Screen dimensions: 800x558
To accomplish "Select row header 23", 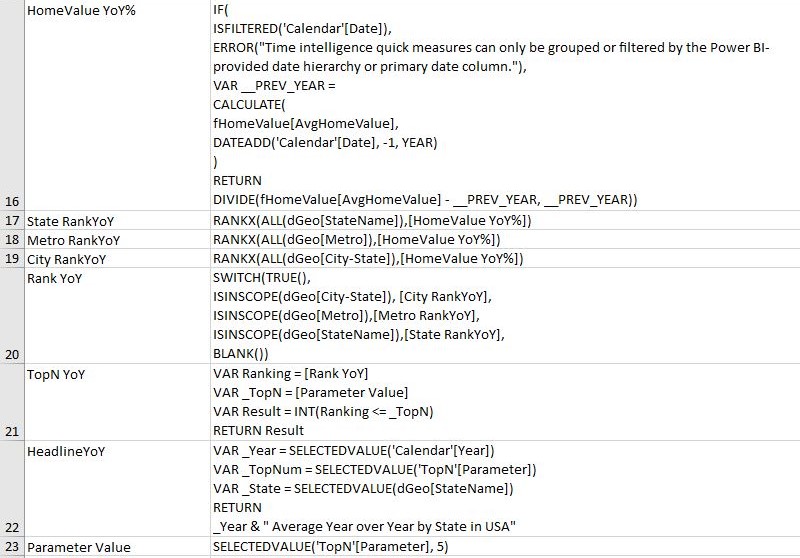I will pyautogui.click(x=12, y=547).
